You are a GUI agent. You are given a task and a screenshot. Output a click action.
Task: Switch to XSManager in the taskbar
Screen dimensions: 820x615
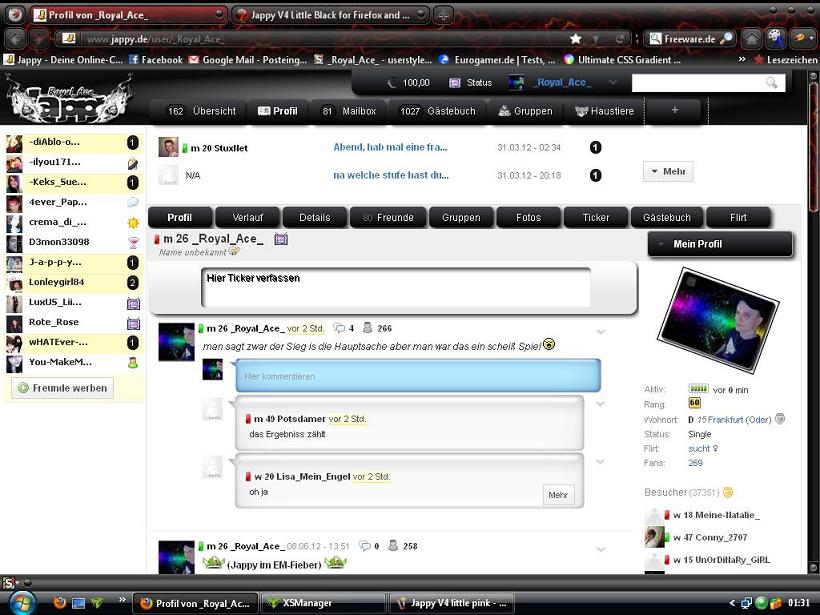tap(323, 603)
